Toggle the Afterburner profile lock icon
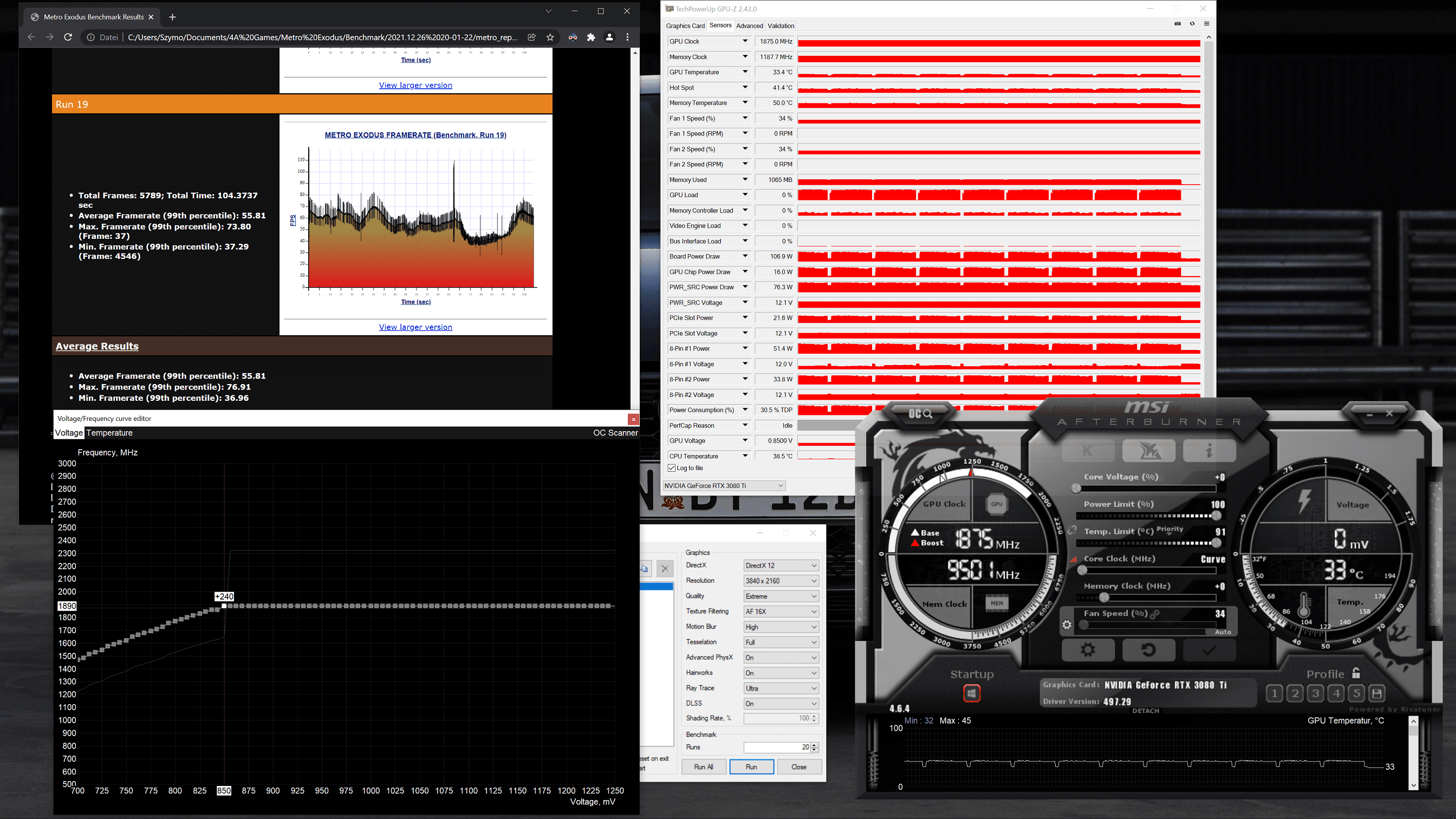The width and height of the screenshot is (1456, 819). click(x=1356, y=673)
